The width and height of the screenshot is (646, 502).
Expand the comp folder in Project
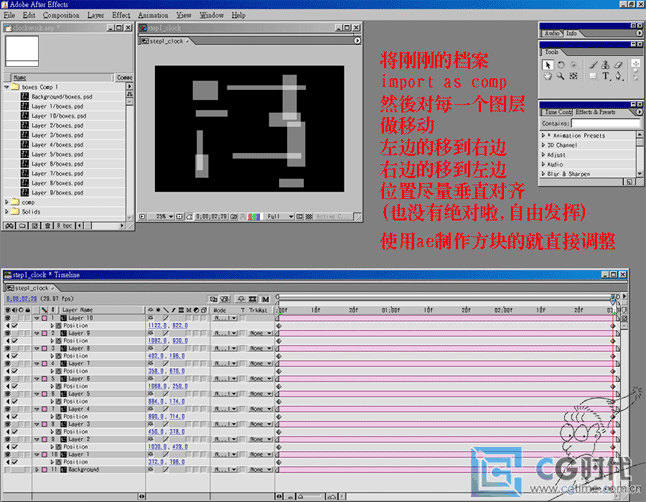pos(7,202)
